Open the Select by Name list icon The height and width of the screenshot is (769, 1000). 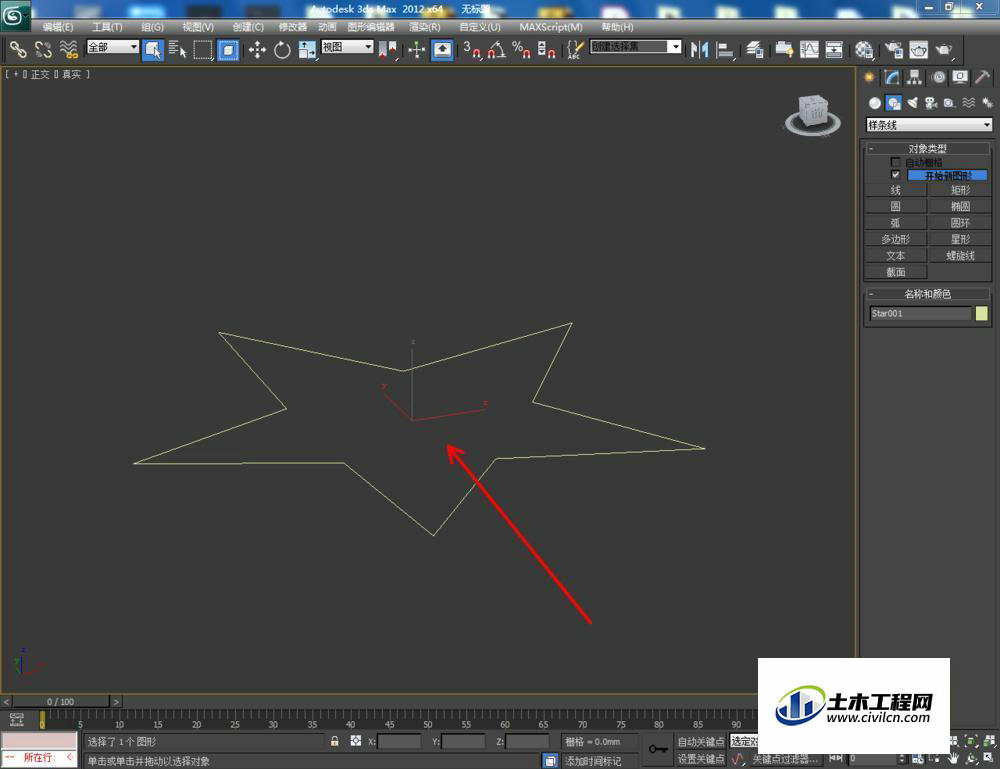[177, 49]
